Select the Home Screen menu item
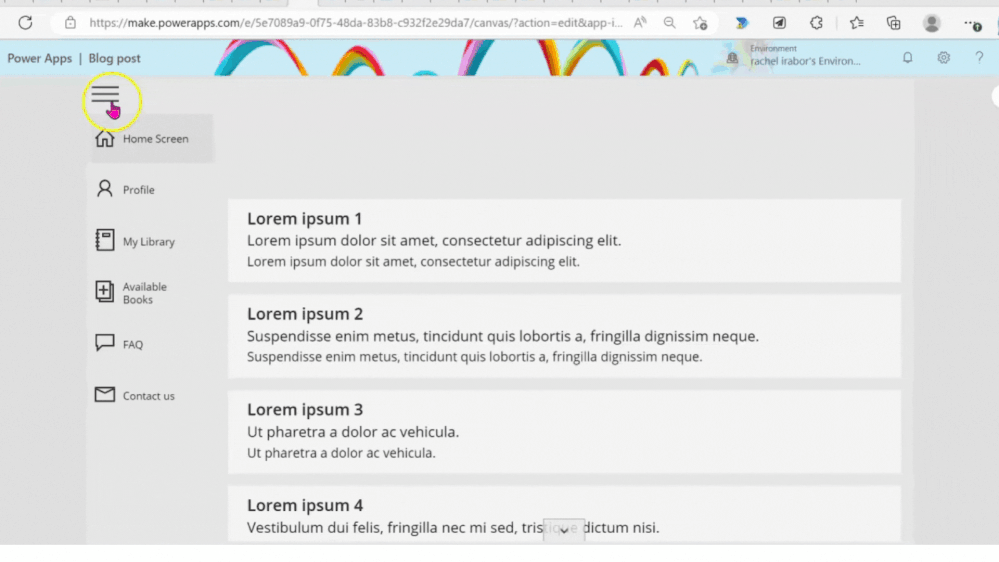This screenshot has height=562, width=999. click(152, 138)
